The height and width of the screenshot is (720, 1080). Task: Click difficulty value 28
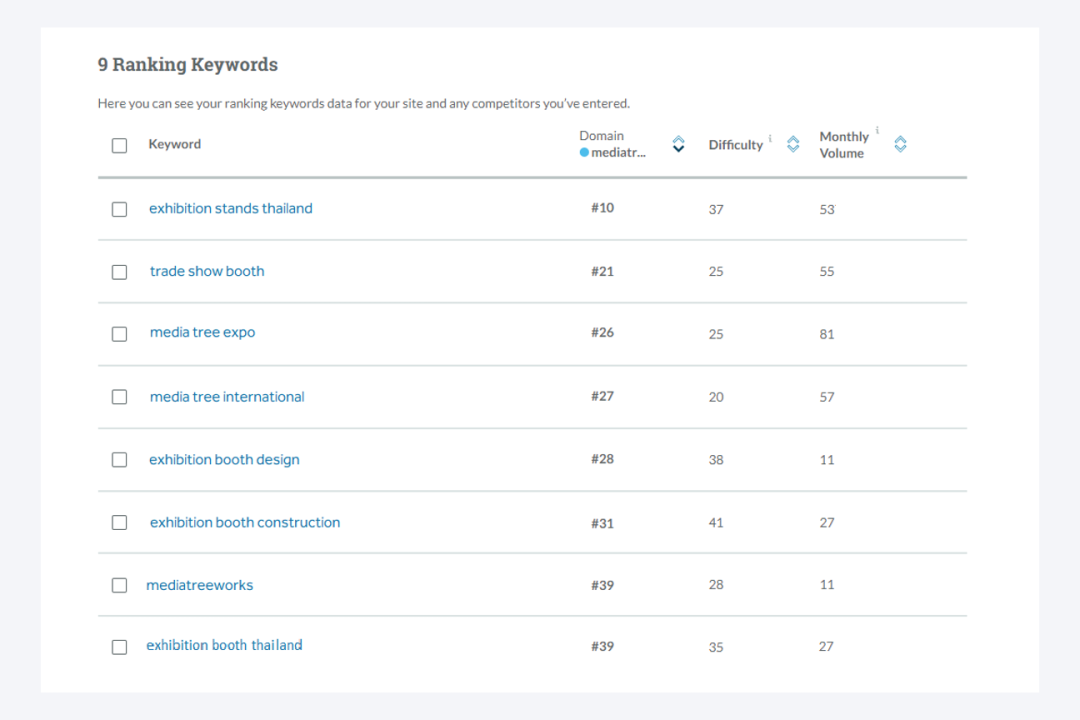pyautogui.click(x=716, y=584)
